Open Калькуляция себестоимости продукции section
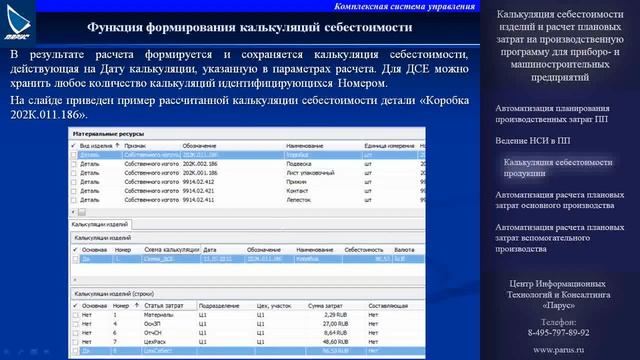 (558, 167)
